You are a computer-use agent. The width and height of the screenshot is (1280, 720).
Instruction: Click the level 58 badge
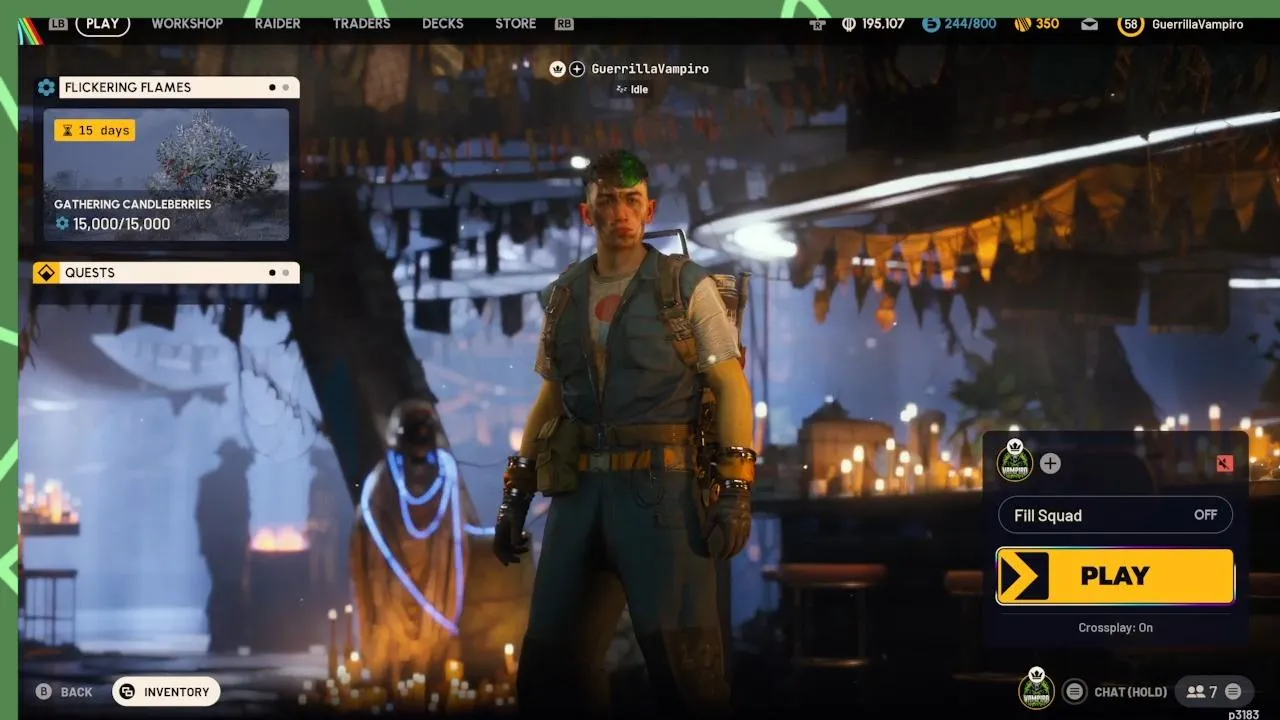click(1131, 24)
